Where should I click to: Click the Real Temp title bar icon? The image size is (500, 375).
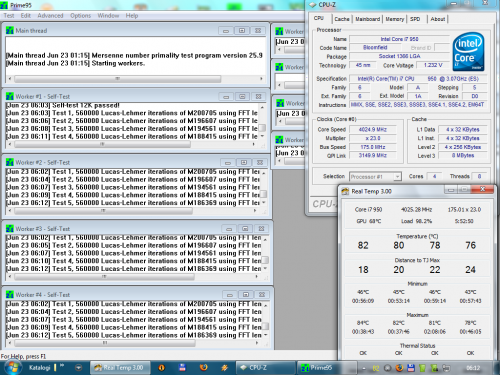345,191
